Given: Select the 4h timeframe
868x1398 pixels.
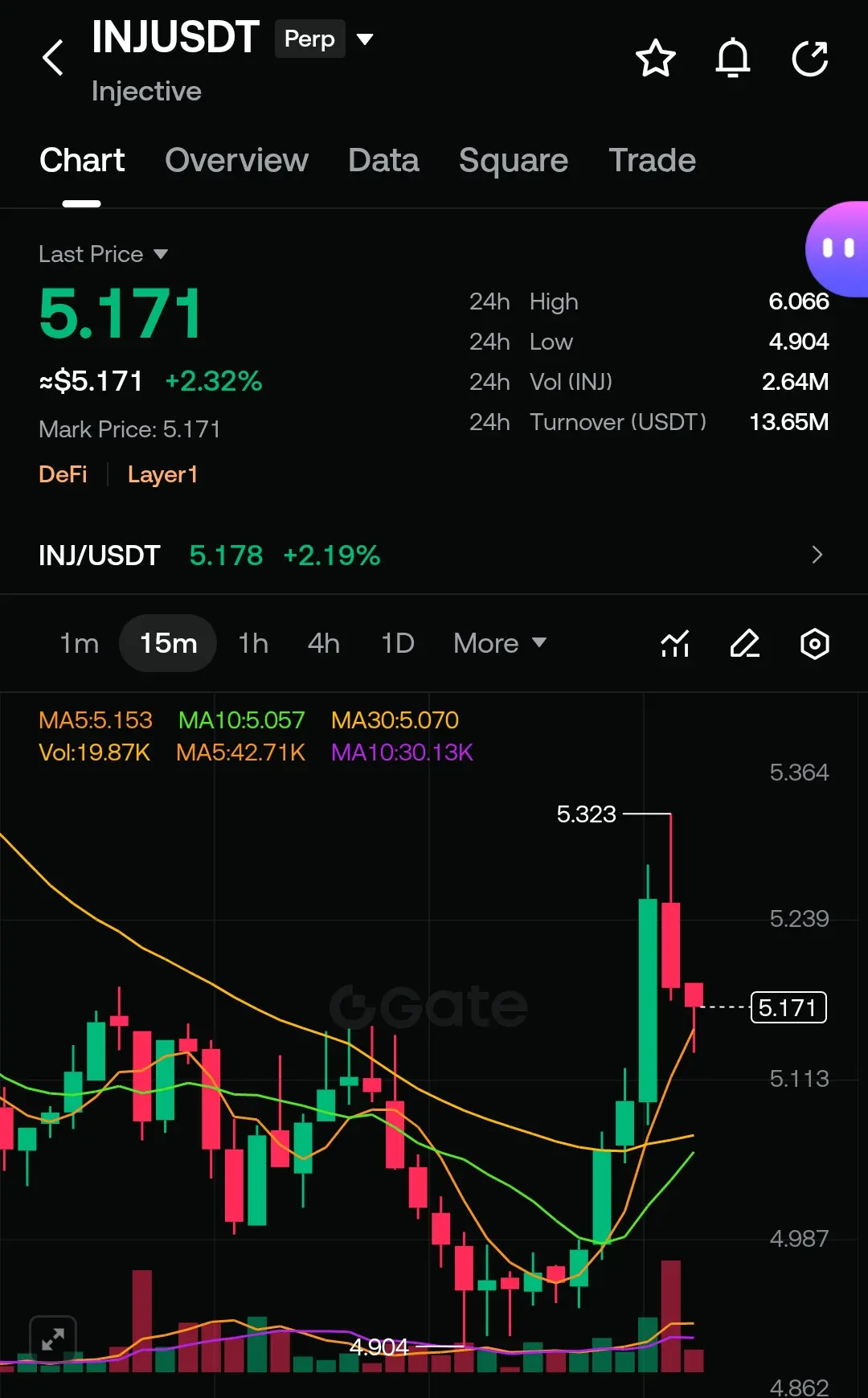Looking at the screenshot, I should 324,643.
